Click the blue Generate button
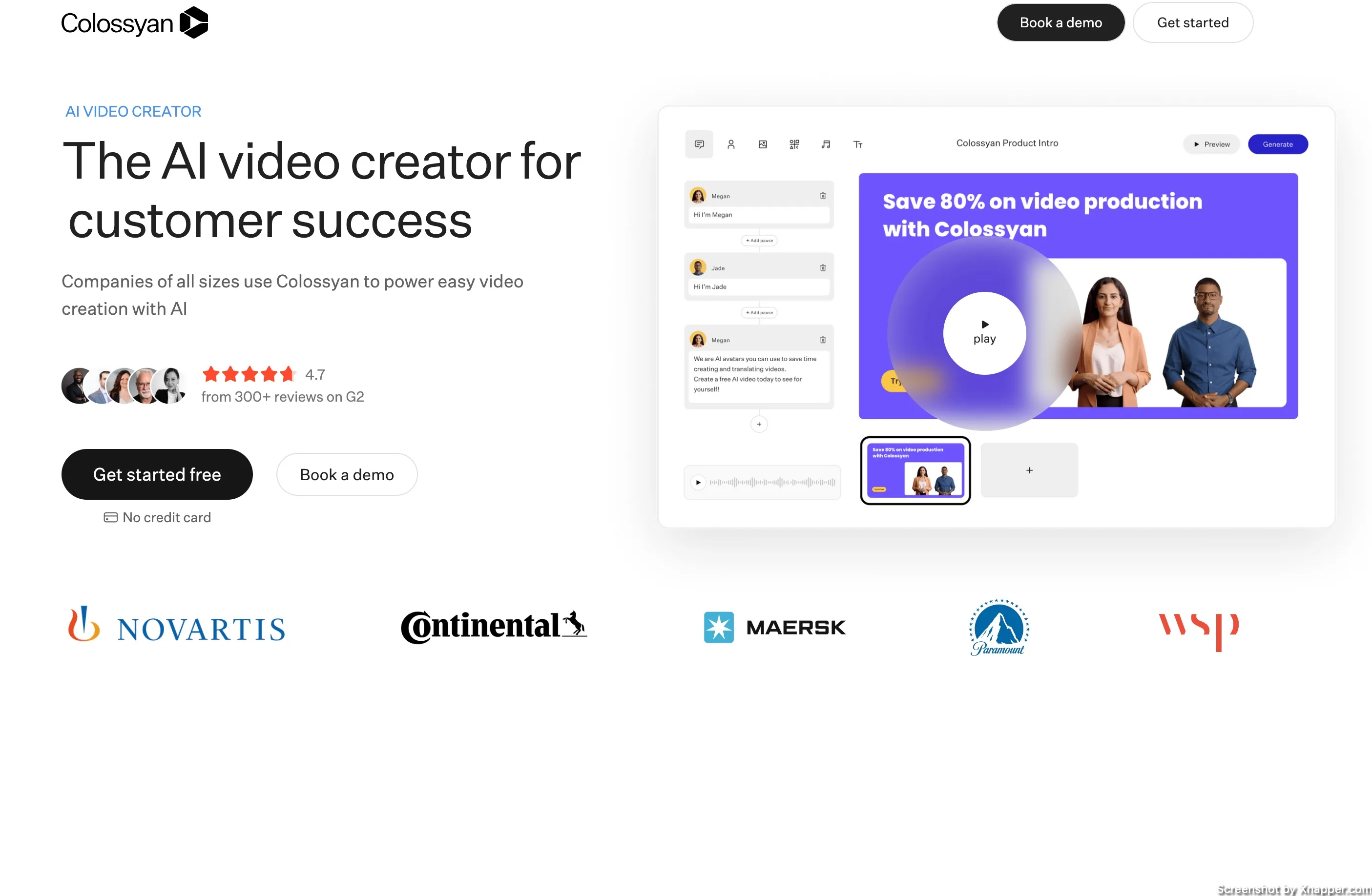The width and height of the screenshot is (1372, 896). click(x=1277, y=144)
